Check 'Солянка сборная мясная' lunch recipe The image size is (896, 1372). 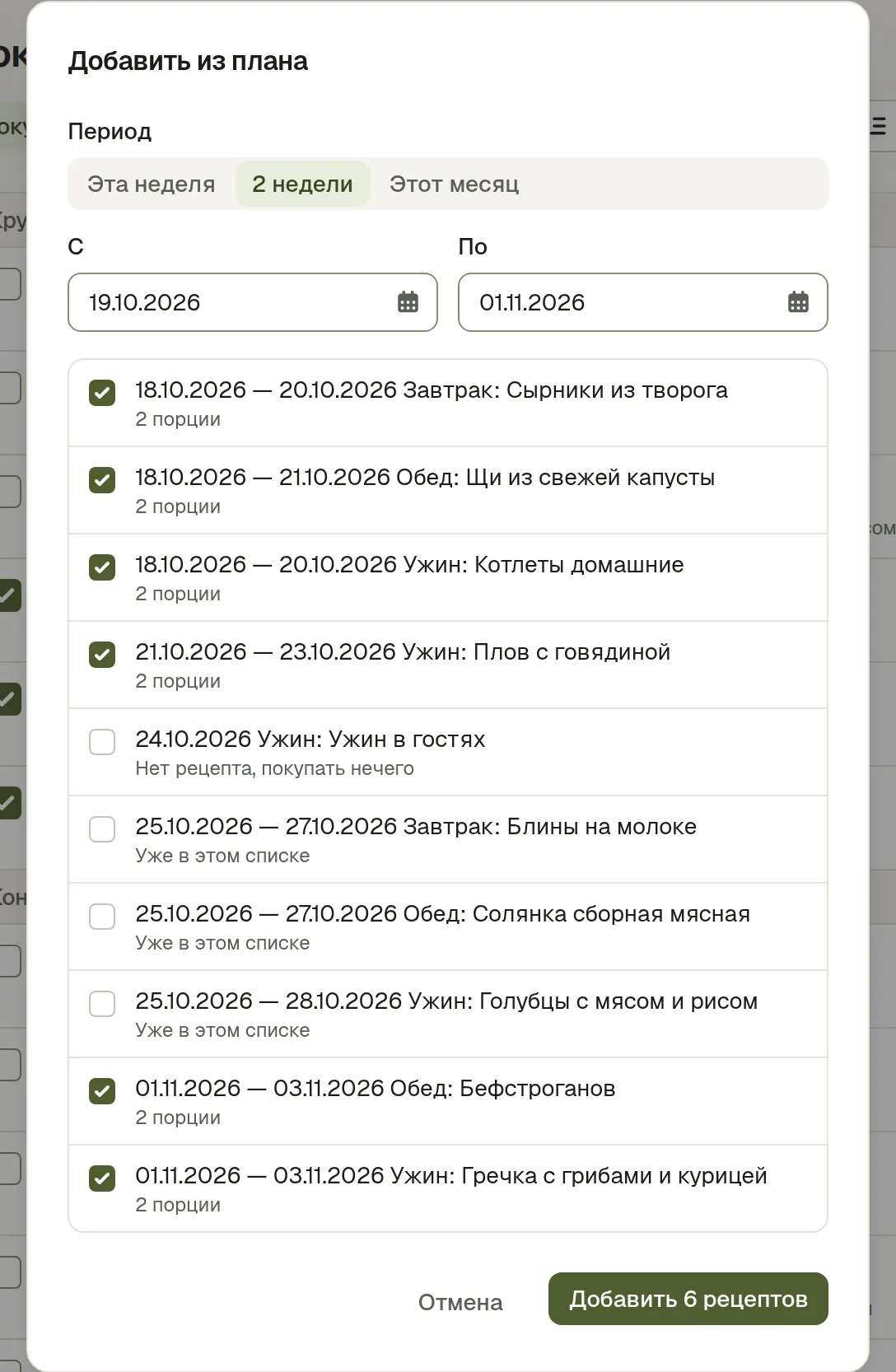point(102,917)
